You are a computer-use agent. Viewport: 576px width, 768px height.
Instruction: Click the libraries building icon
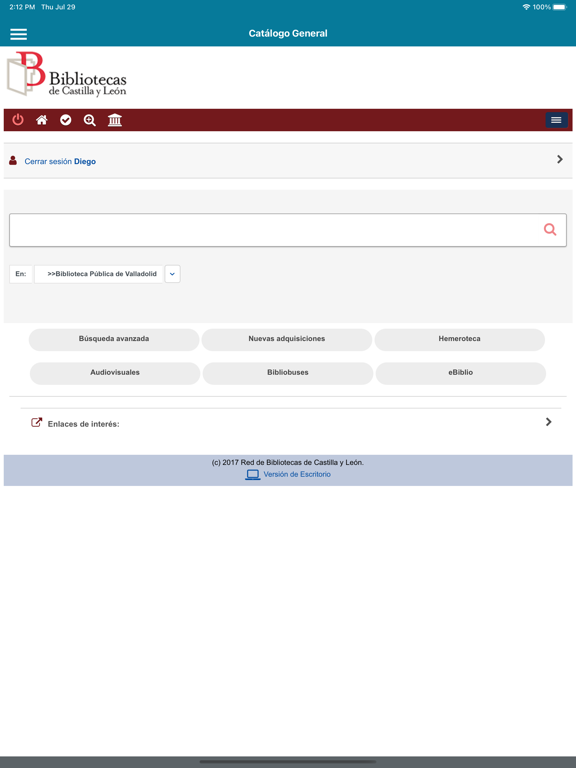click(x=115, y=120)
